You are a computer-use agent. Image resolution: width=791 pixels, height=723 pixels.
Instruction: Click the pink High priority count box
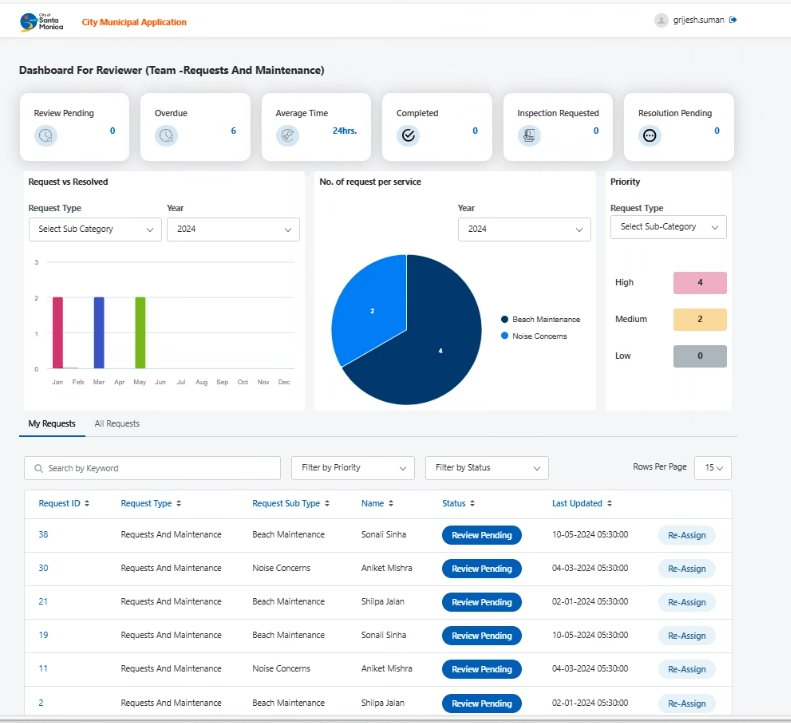click(x=699, y=283)
